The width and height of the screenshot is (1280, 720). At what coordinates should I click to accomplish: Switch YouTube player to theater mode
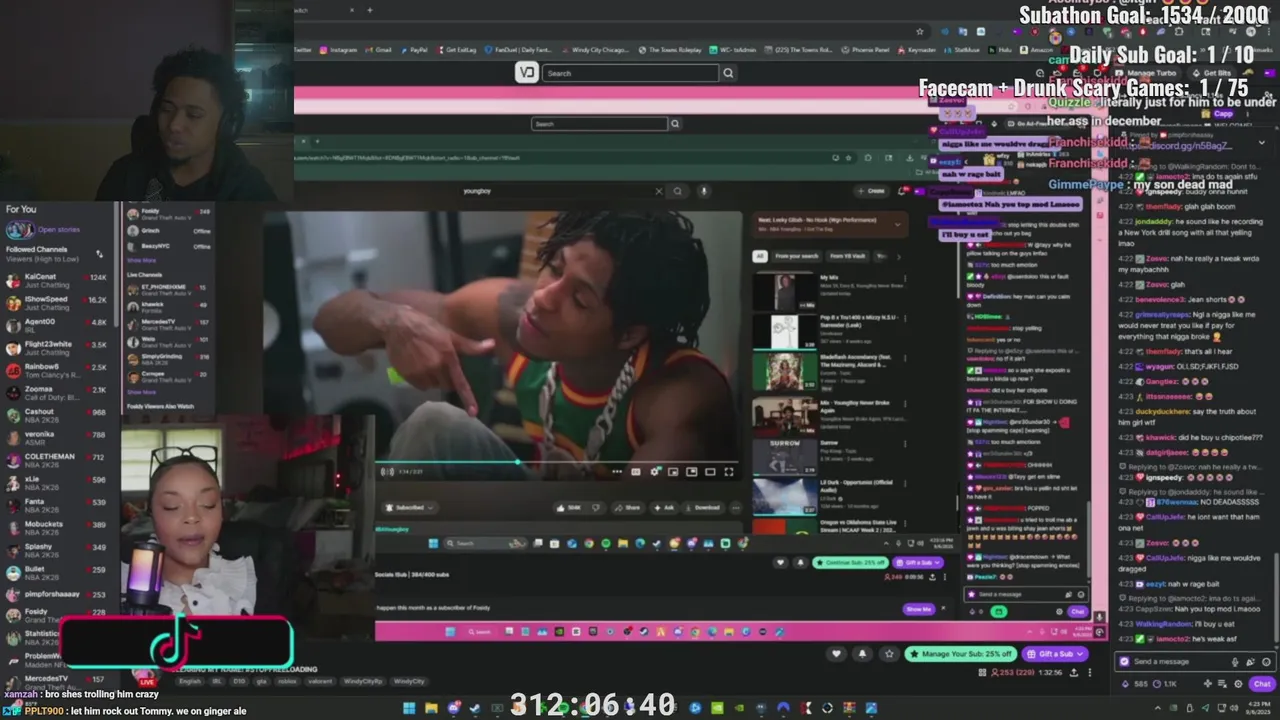tap(710, 472)
